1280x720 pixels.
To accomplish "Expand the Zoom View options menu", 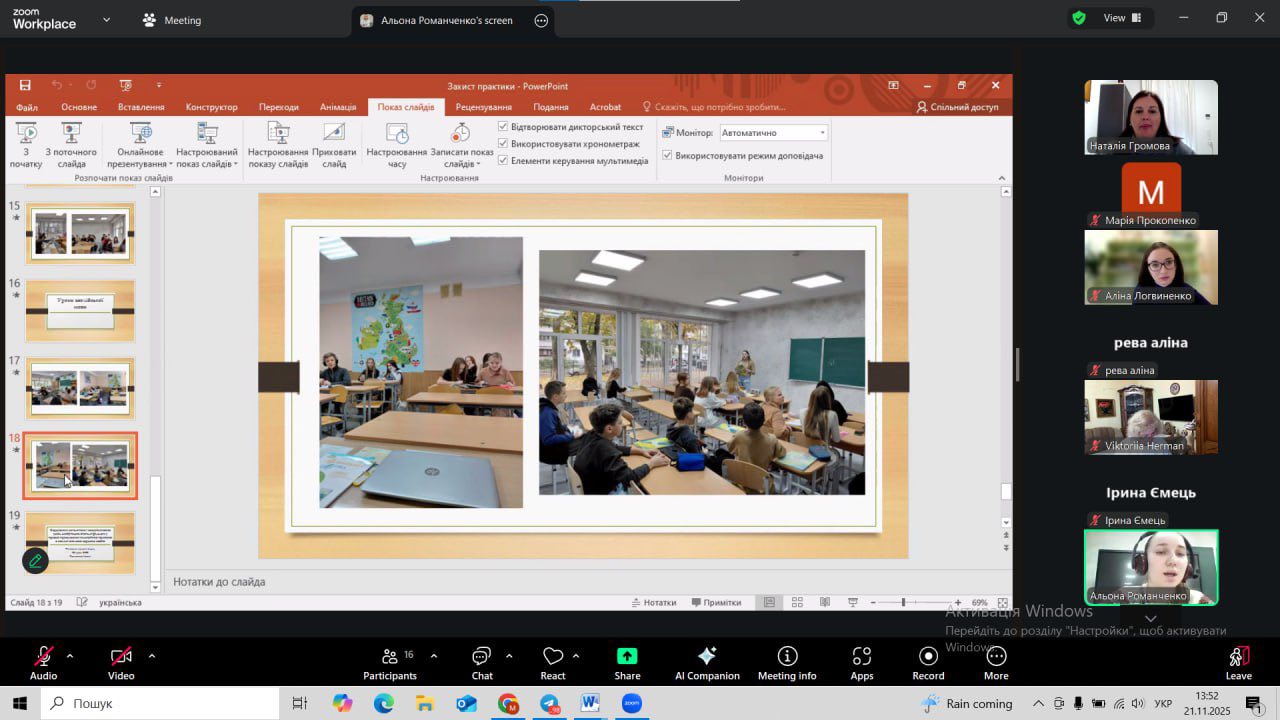I will click(1114, 18).
